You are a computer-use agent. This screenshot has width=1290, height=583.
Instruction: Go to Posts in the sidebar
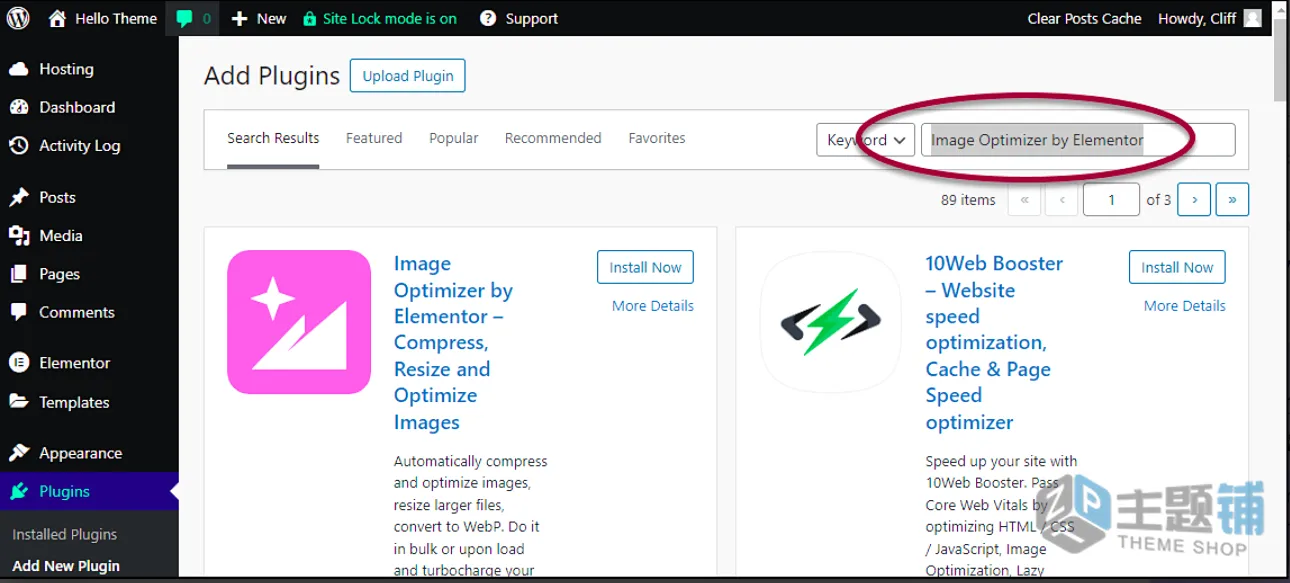[x=57, y=197]
